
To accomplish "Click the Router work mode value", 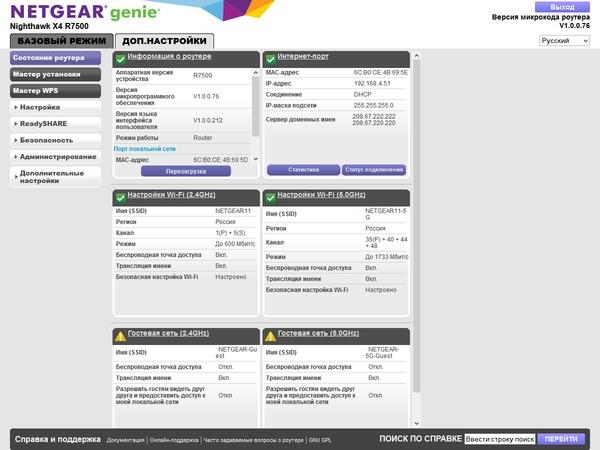I will click(202, 138).
